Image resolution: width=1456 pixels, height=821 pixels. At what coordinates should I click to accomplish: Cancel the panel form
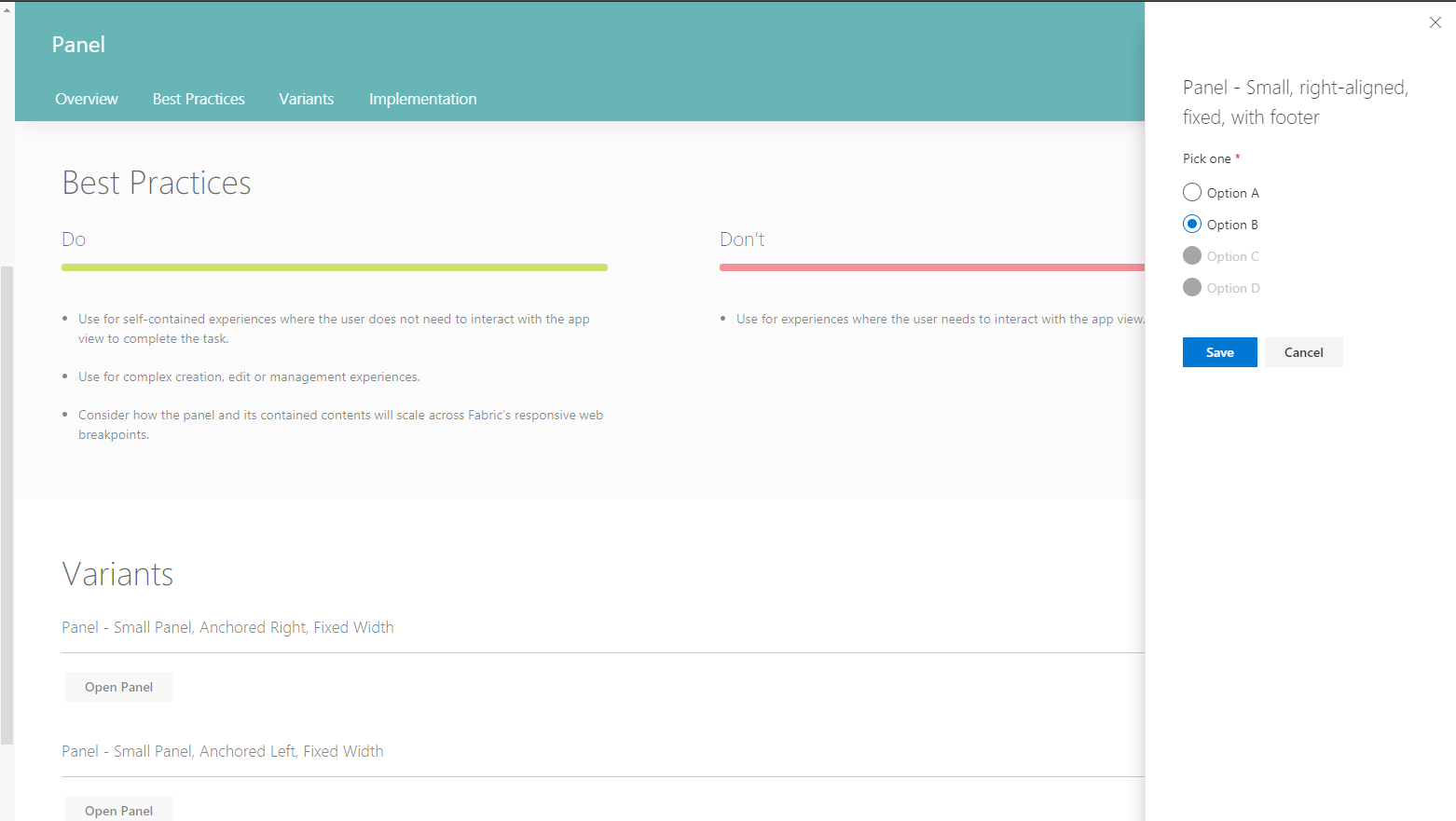click(1302, 352)
